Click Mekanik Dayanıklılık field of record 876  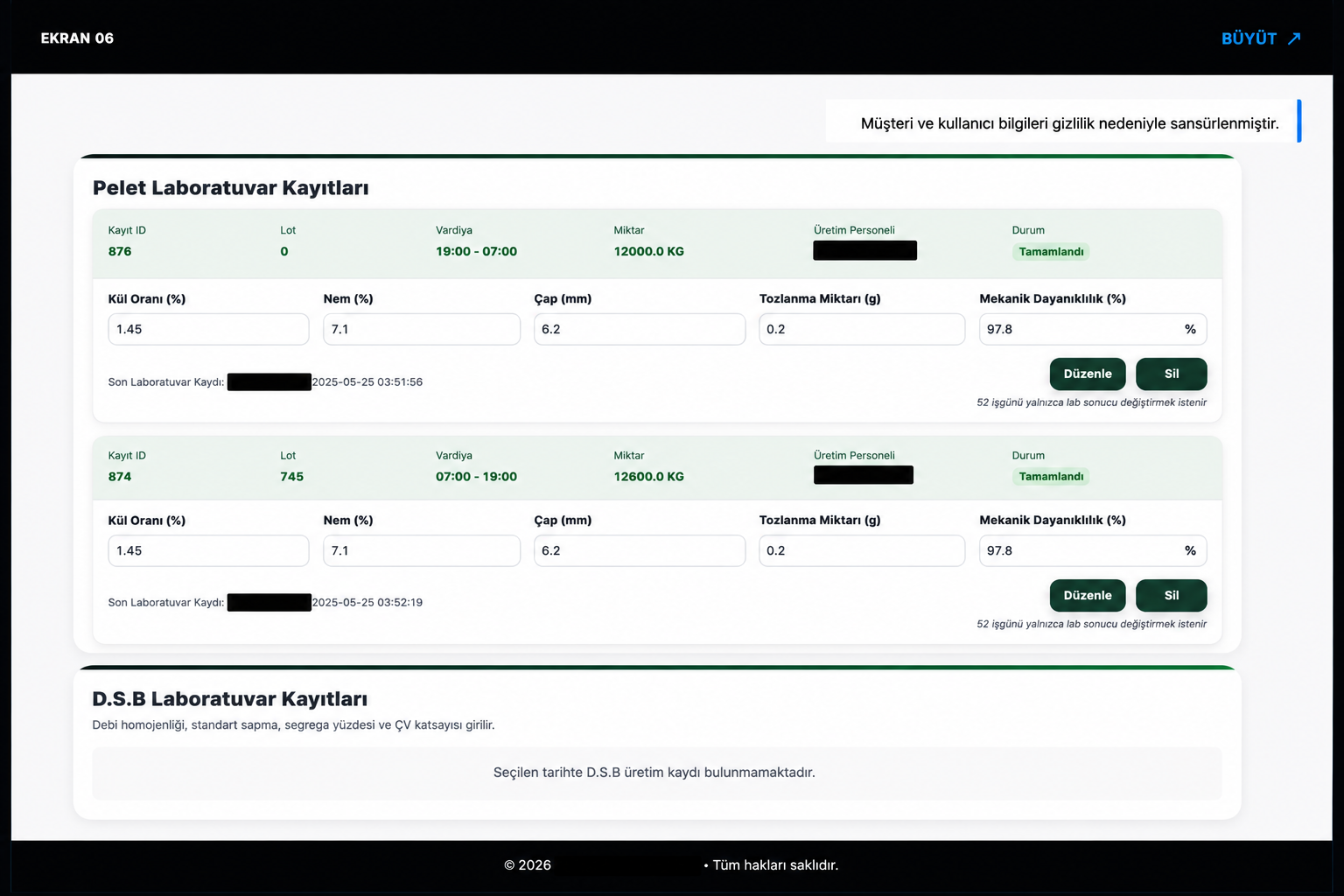pos(1093,329)
